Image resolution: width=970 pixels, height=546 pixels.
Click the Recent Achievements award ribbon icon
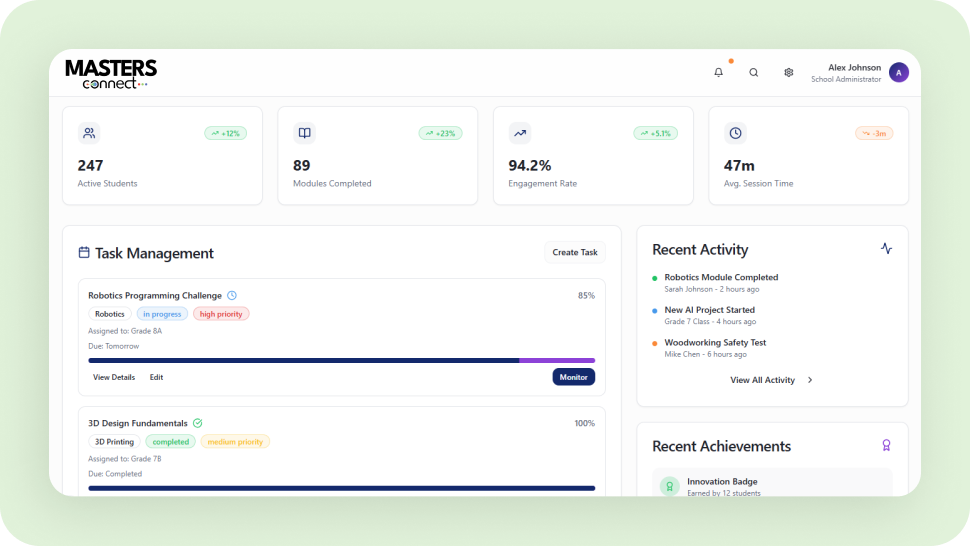[x=886, y=446]
